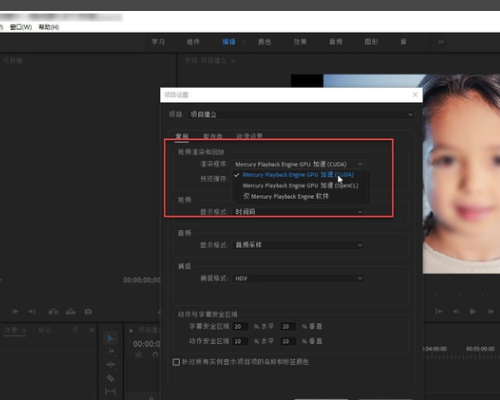
Task: Open the 组件 workspace
Action: [193, 42]
